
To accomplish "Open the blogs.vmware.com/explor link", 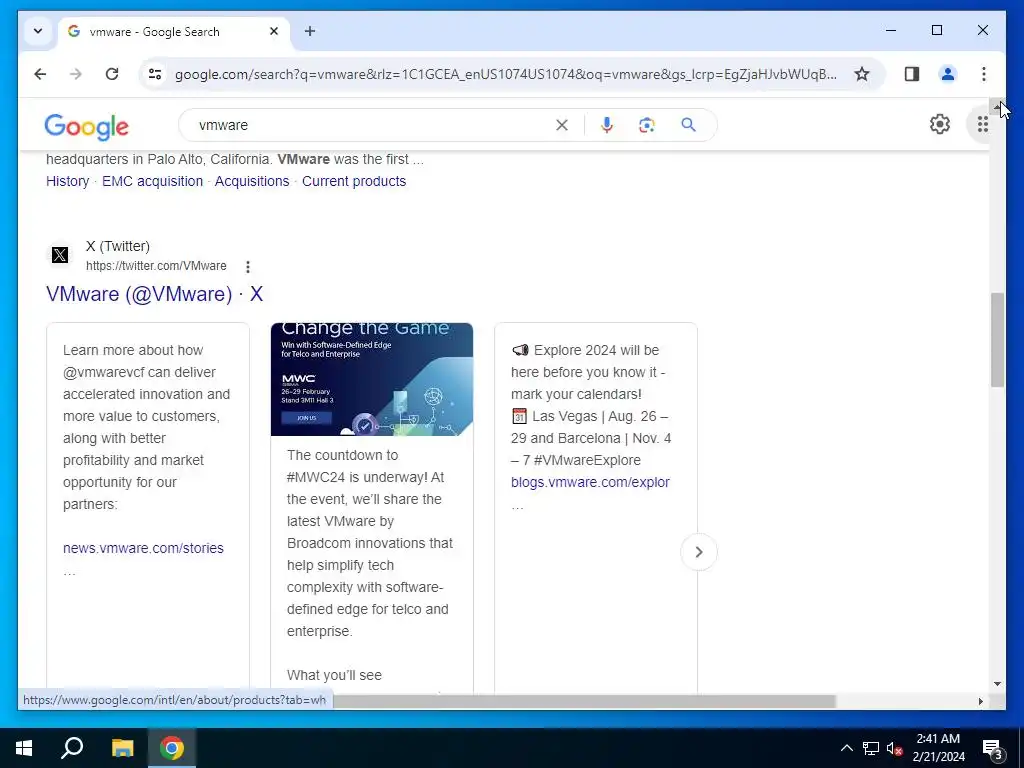I will point(590,482).
